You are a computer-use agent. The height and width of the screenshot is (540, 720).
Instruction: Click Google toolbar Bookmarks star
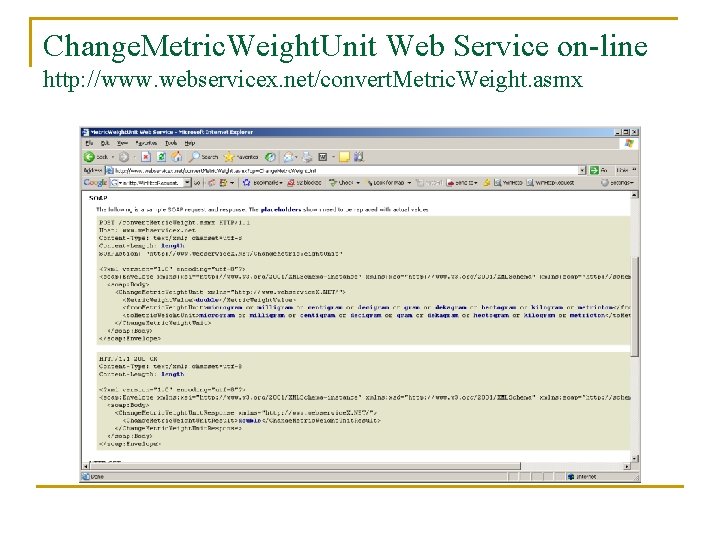247,183
